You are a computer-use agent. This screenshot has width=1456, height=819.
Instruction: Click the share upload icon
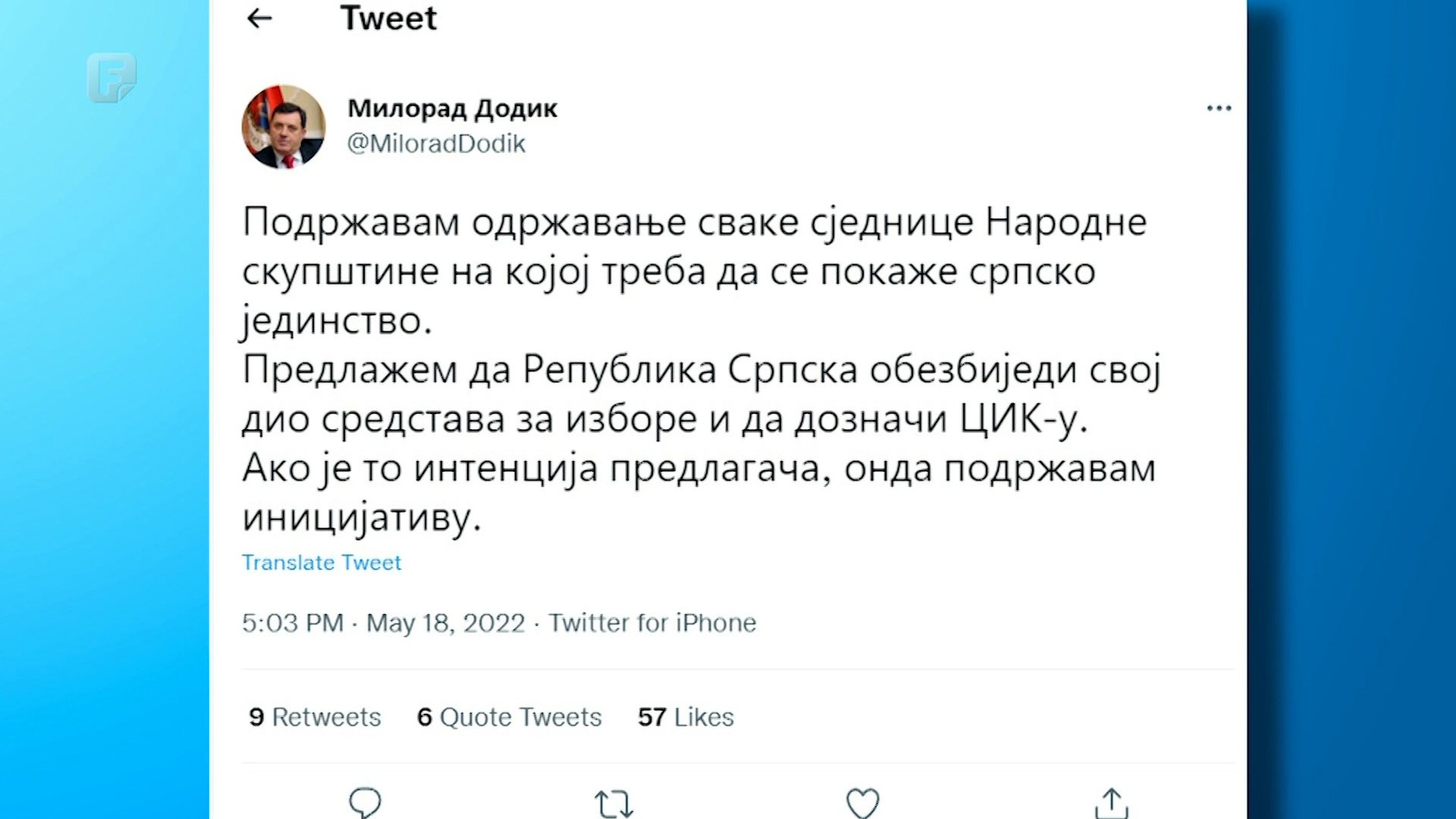1111,803
